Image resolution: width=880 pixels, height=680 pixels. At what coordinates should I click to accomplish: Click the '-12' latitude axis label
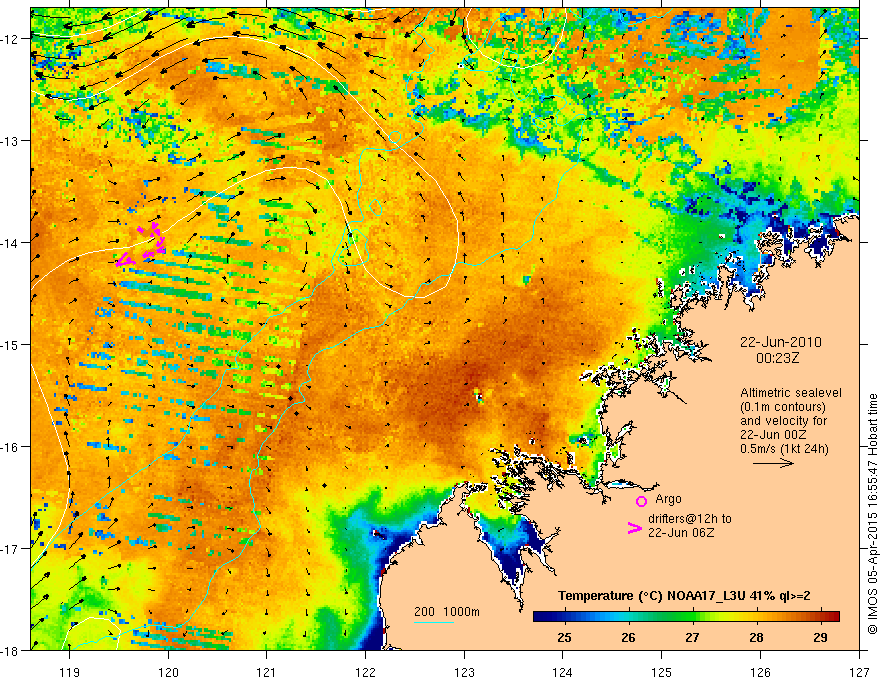(10, 39)
